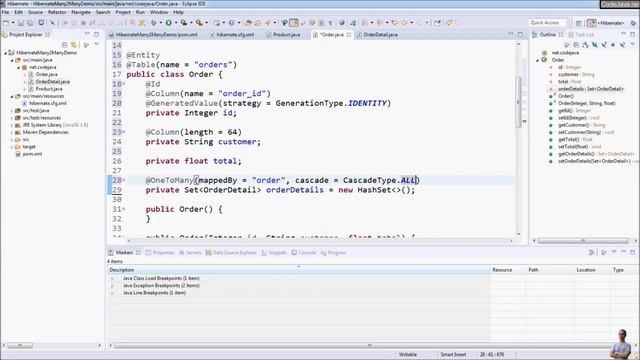Click the editor vertical scrollbar thumb

[x=518, y=102]
